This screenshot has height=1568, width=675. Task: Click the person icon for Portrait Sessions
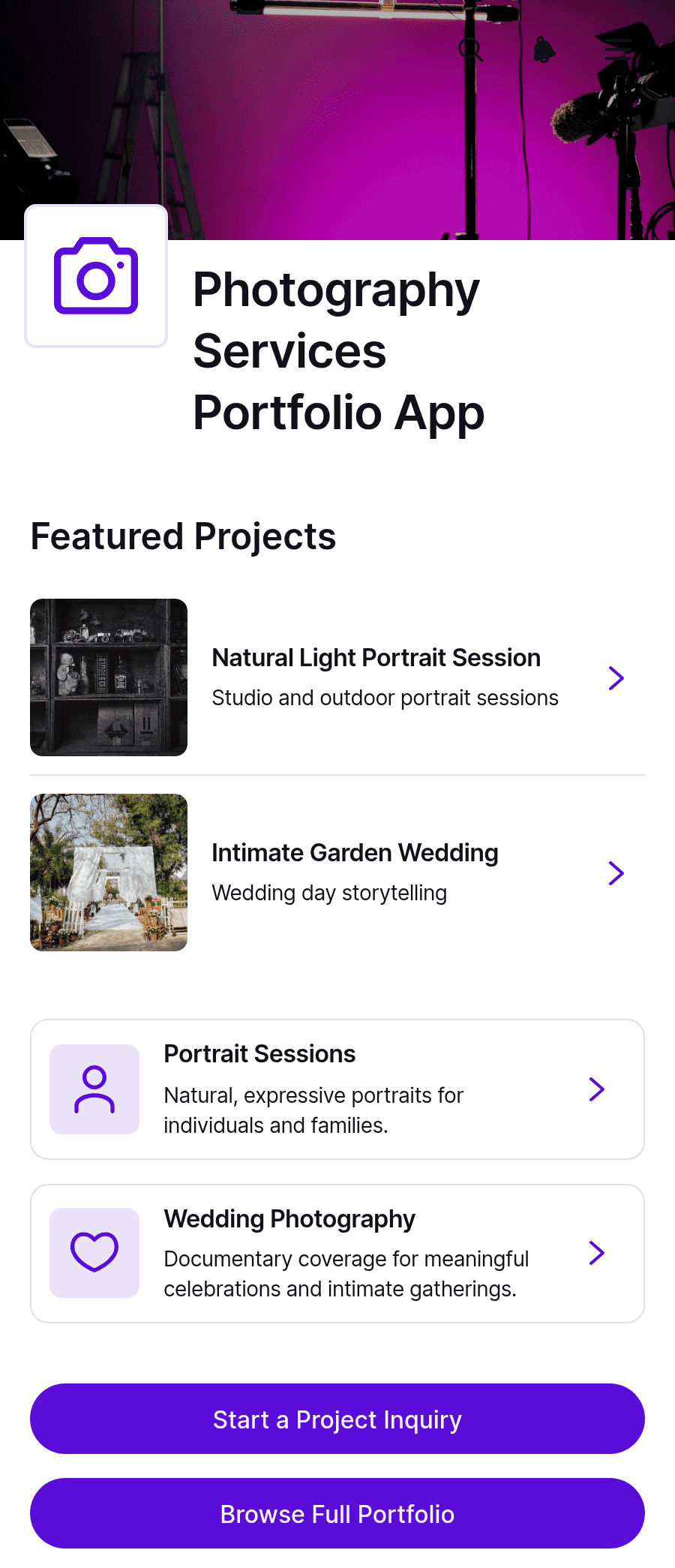coord(94,1089)
